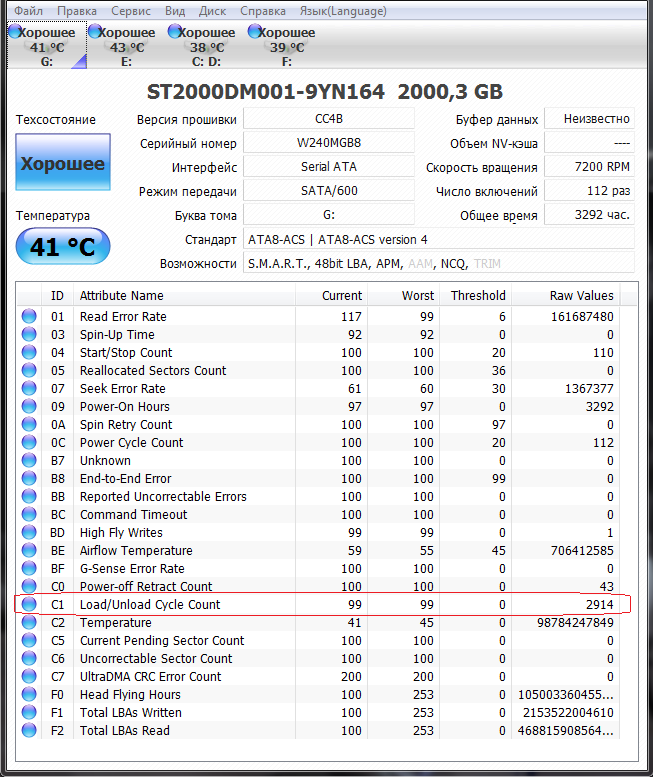Click status orb for C2 Temperature row
653x777 pixels.
tap(29, 622)
